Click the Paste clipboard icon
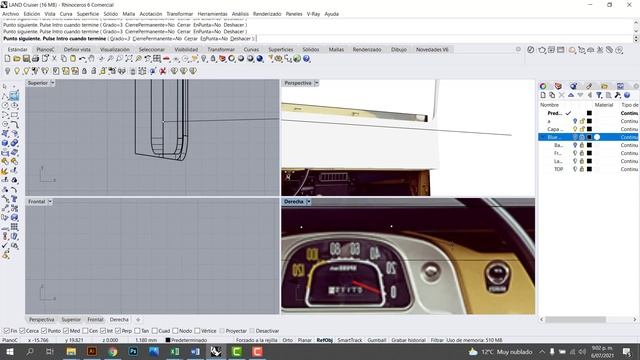The image size is (640, 360). click(73, 59)
